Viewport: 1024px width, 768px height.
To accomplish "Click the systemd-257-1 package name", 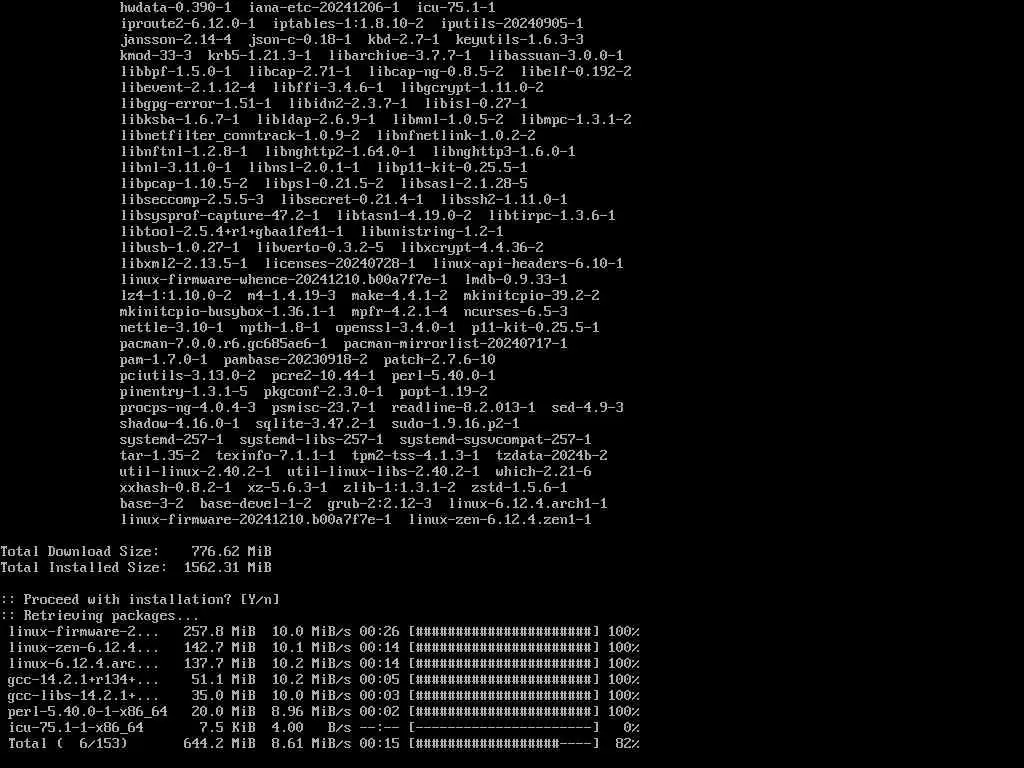I will [x=171, y=440].
